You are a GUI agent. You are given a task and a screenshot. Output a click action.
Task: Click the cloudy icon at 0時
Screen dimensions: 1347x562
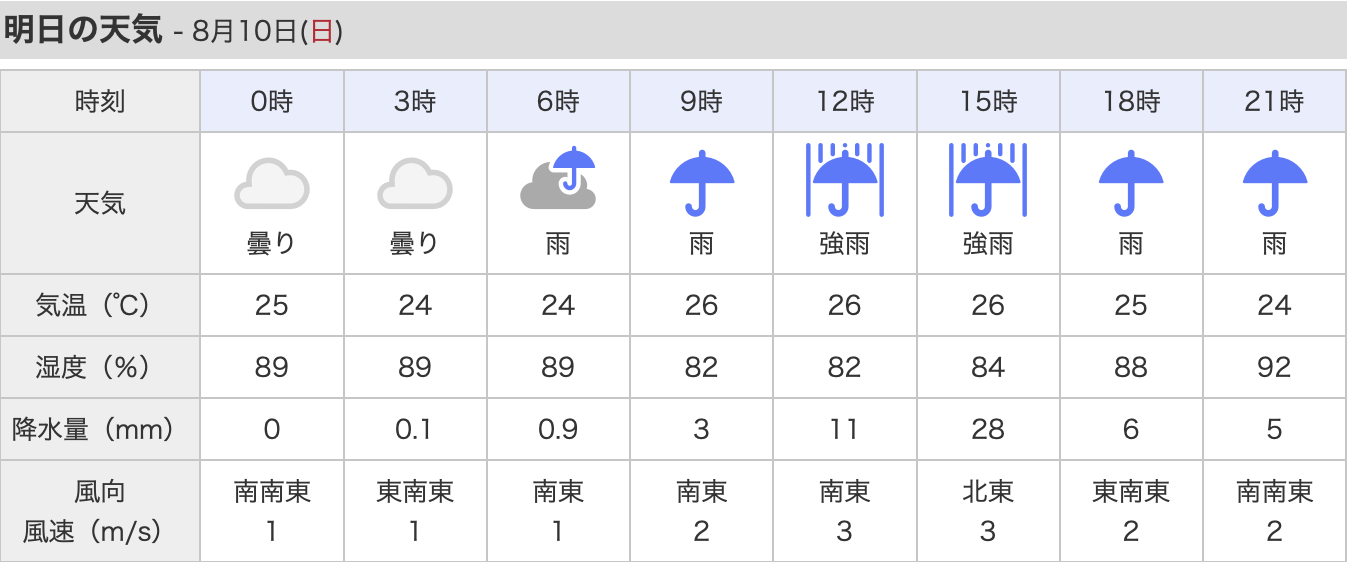click(271, 185)
